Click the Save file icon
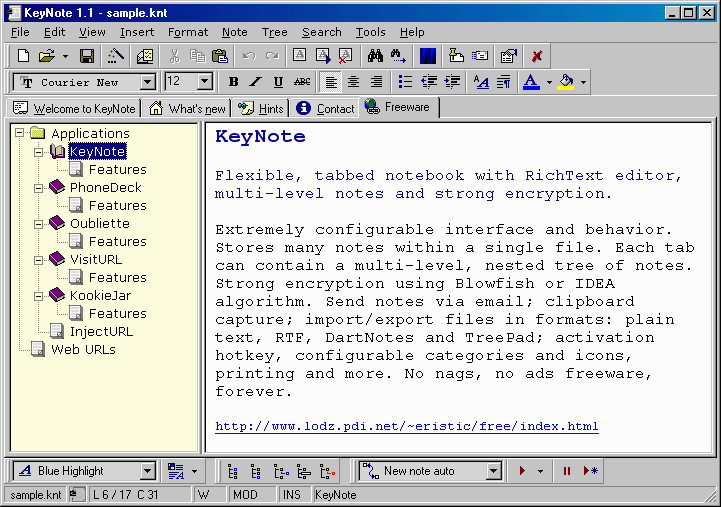Image resolution: width=721 pixels, height=507 pixels. pos(87,56)
